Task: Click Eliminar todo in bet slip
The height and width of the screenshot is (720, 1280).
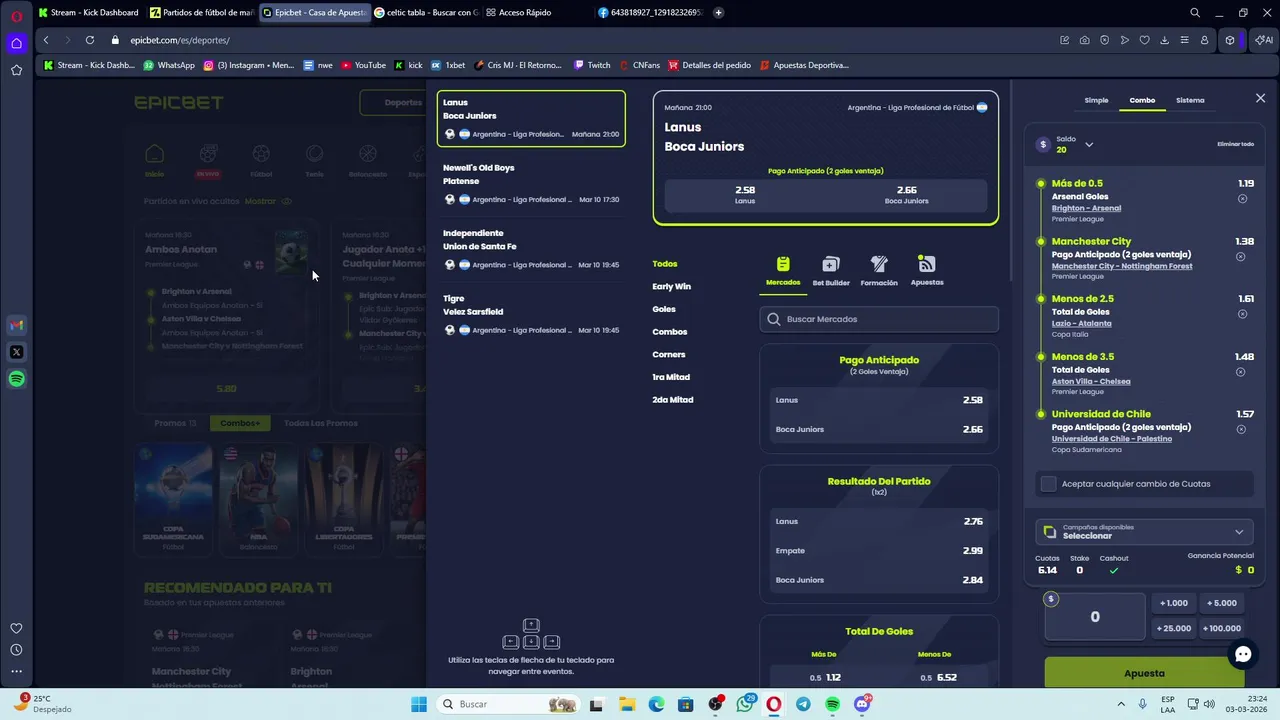Action: point(1235,144)
